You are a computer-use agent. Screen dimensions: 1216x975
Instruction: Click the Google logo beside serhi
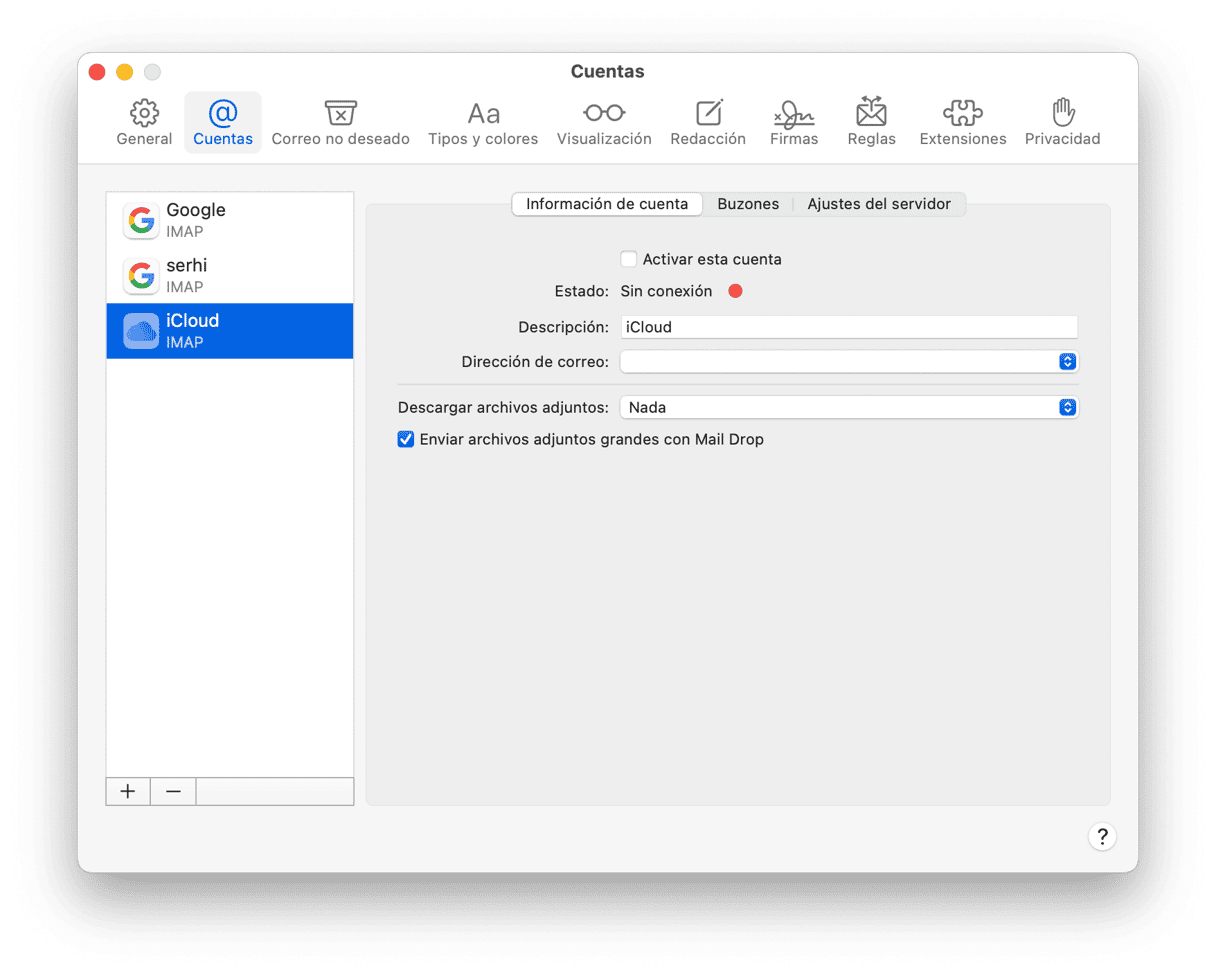pos(141,275)
